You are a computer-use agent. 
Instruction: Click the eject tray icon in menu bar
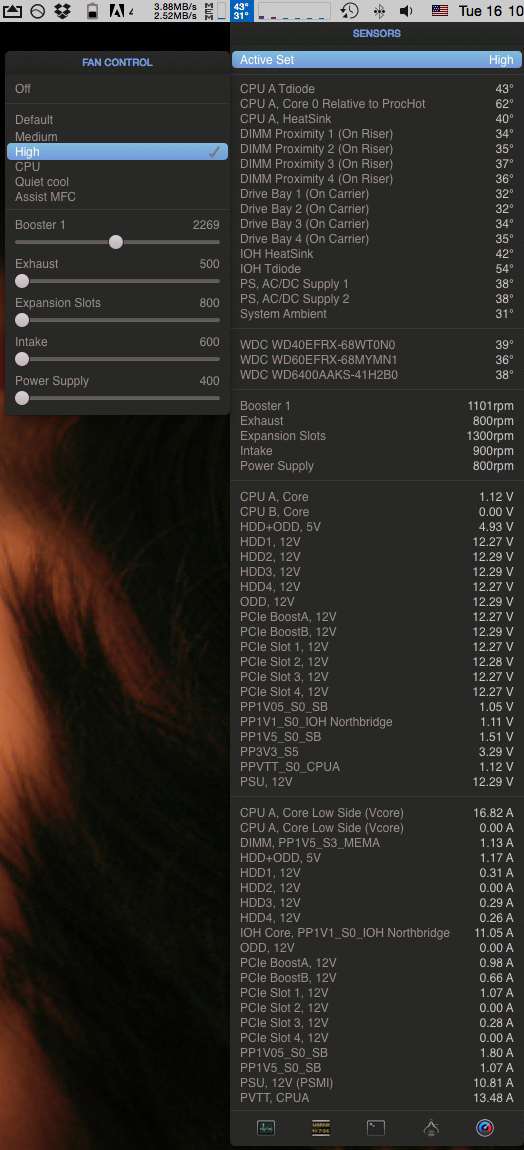(x=13, y=10)
